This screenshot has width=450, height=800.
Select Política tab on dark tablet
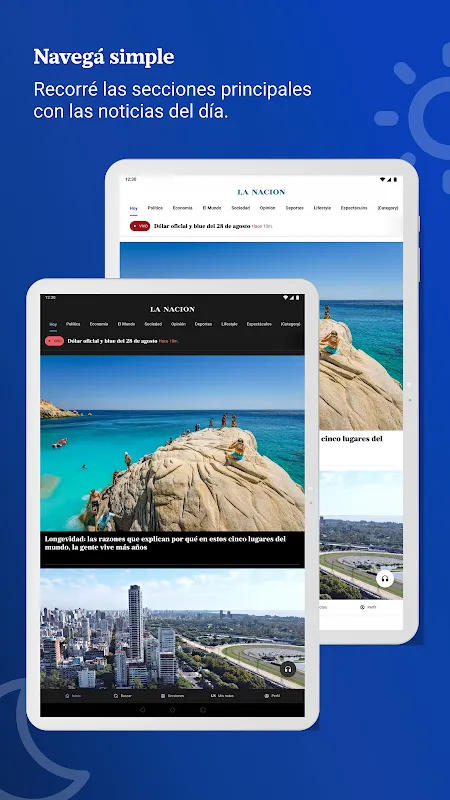point(73,324)
